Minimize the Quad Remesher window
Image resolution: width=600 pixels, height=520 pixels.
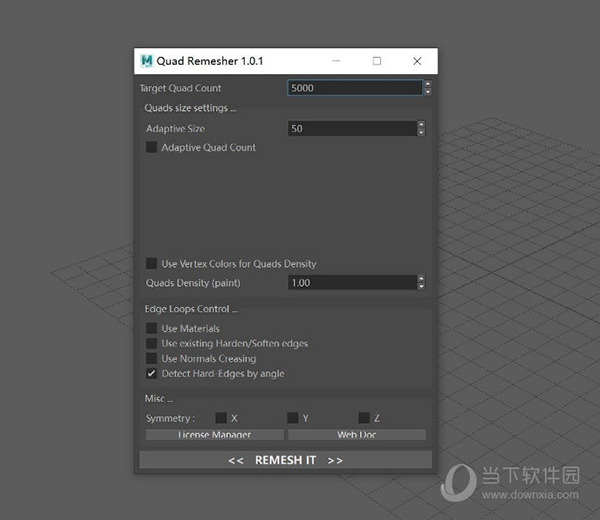[336, 61]
